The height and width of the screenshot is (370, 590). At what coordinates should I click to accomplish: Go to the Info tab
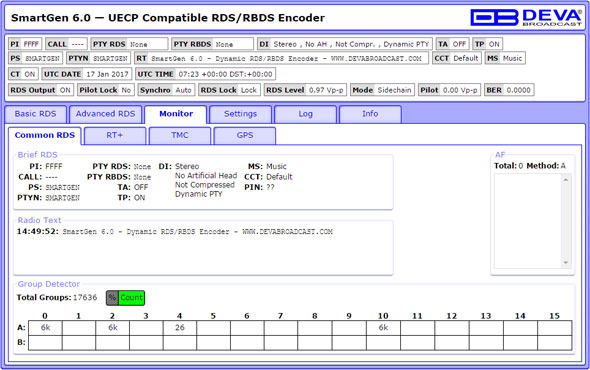pyautogui.click(x=370, y=114)
